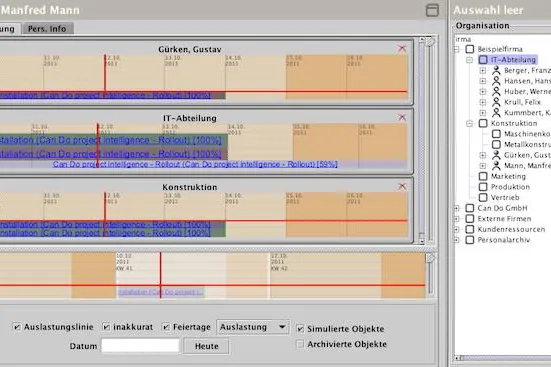Click the Heute button
Viewport: 551px width, 367px height.
[x=207, y=346]
